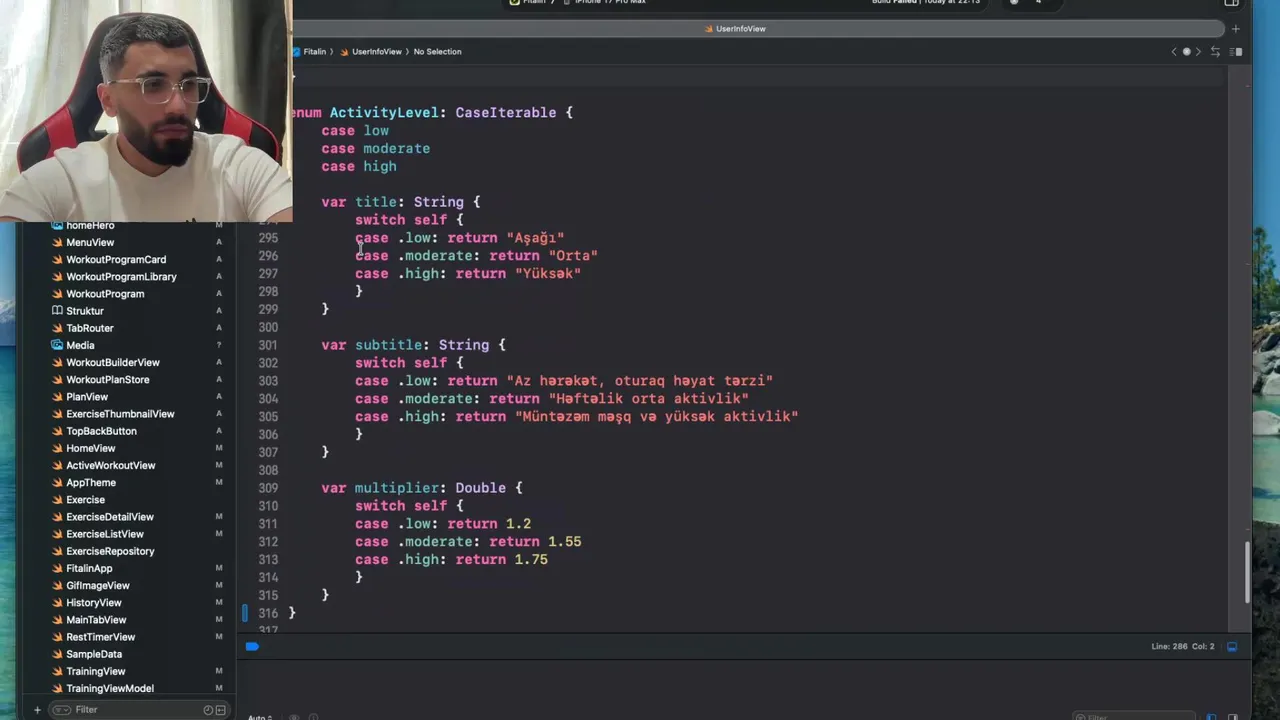
Task: Add a new editor tab with plus
Action: point(1236,29)
